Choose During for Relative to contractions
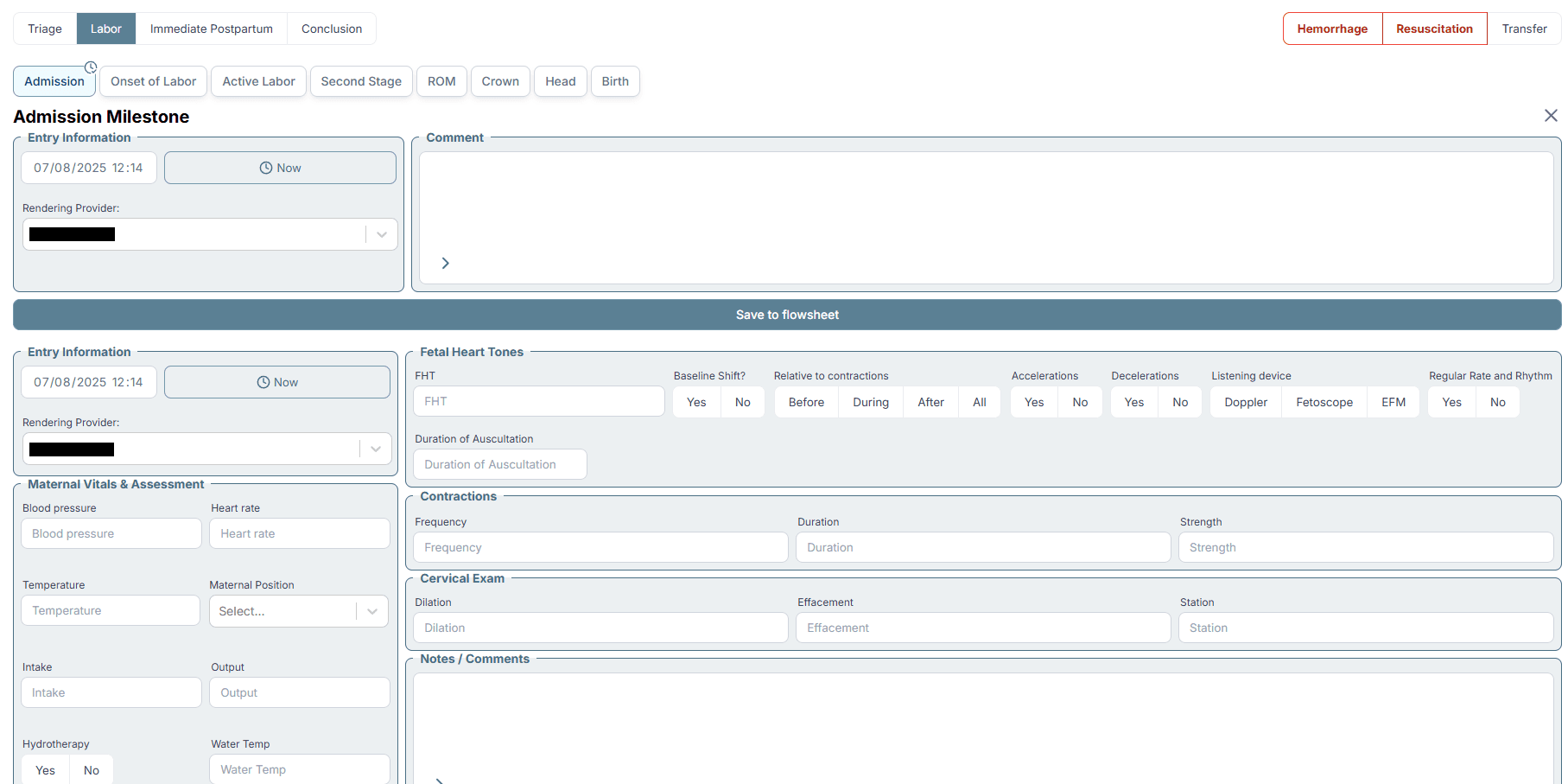The image size is (1568, 784). coord(870,401)
